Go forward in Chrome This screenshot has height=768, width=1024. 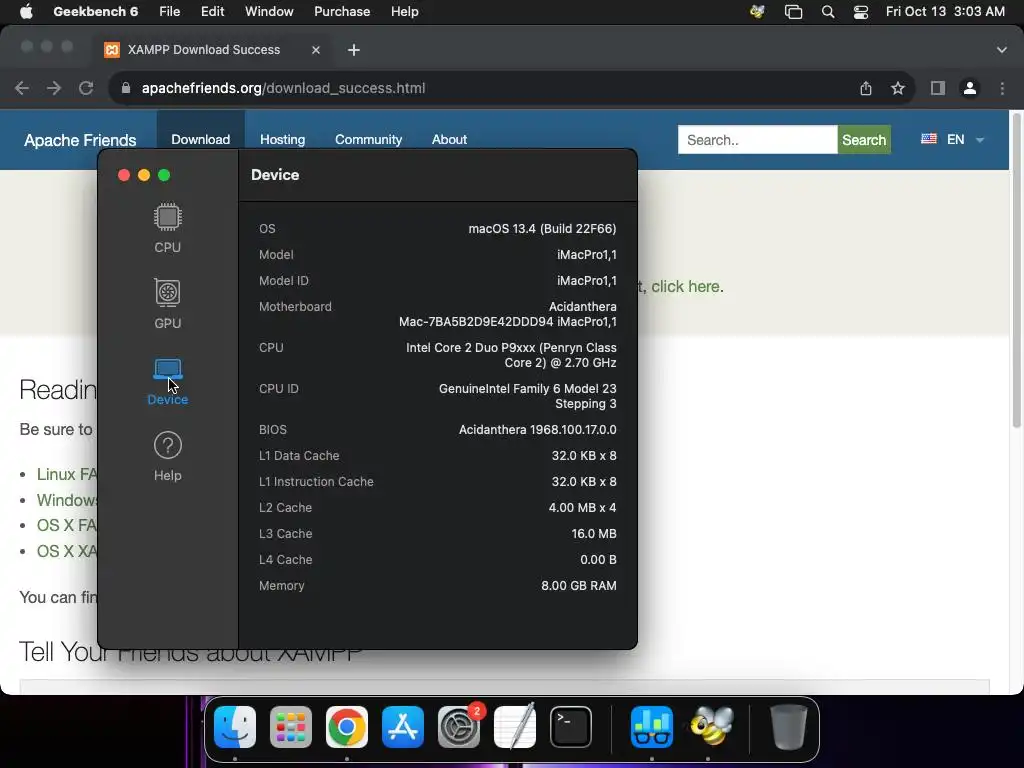(x=54, y=88)
